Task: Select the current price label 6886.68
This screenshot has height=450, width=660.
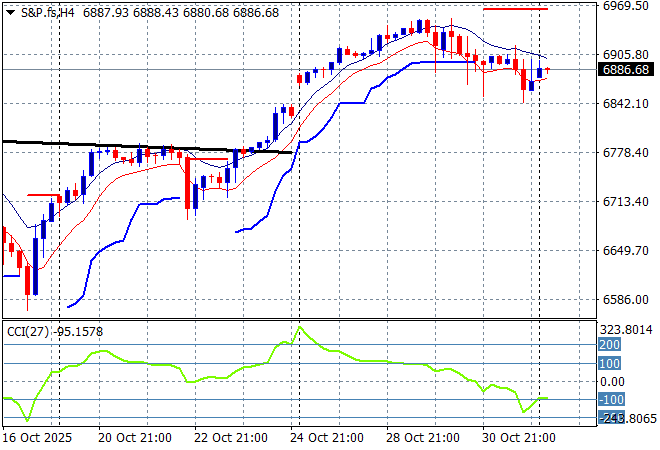Action: [626, 69]
